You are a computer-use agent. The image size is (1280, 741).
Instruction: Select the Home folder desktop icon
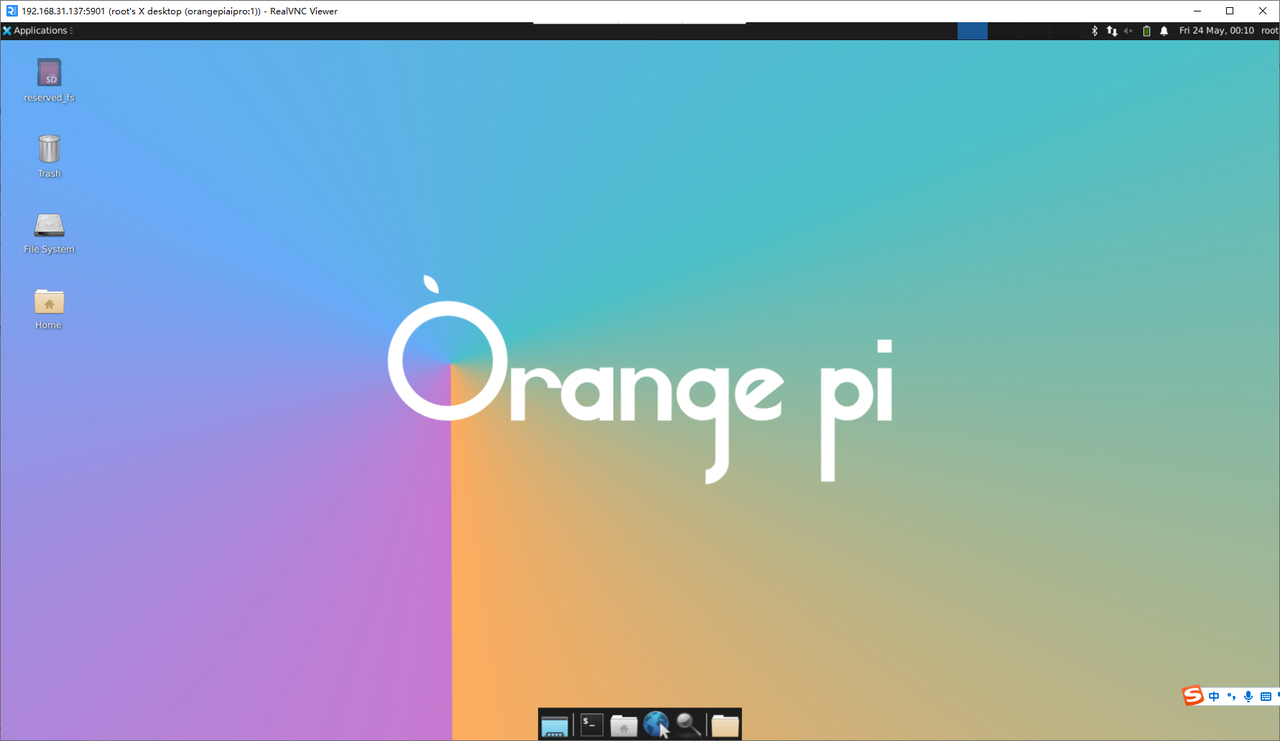(x=49, y=308)
